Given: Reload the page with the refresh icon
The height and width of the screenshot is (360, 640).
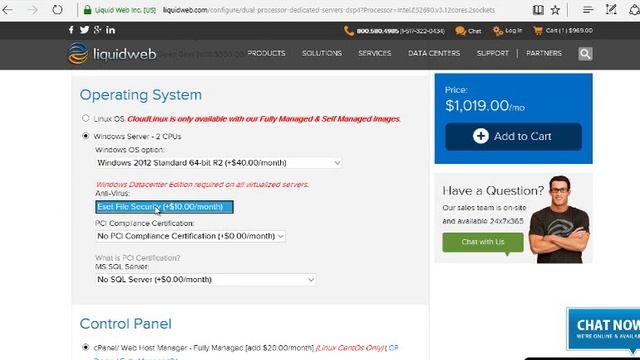Looking at the screenshot, I should (57, 10).
